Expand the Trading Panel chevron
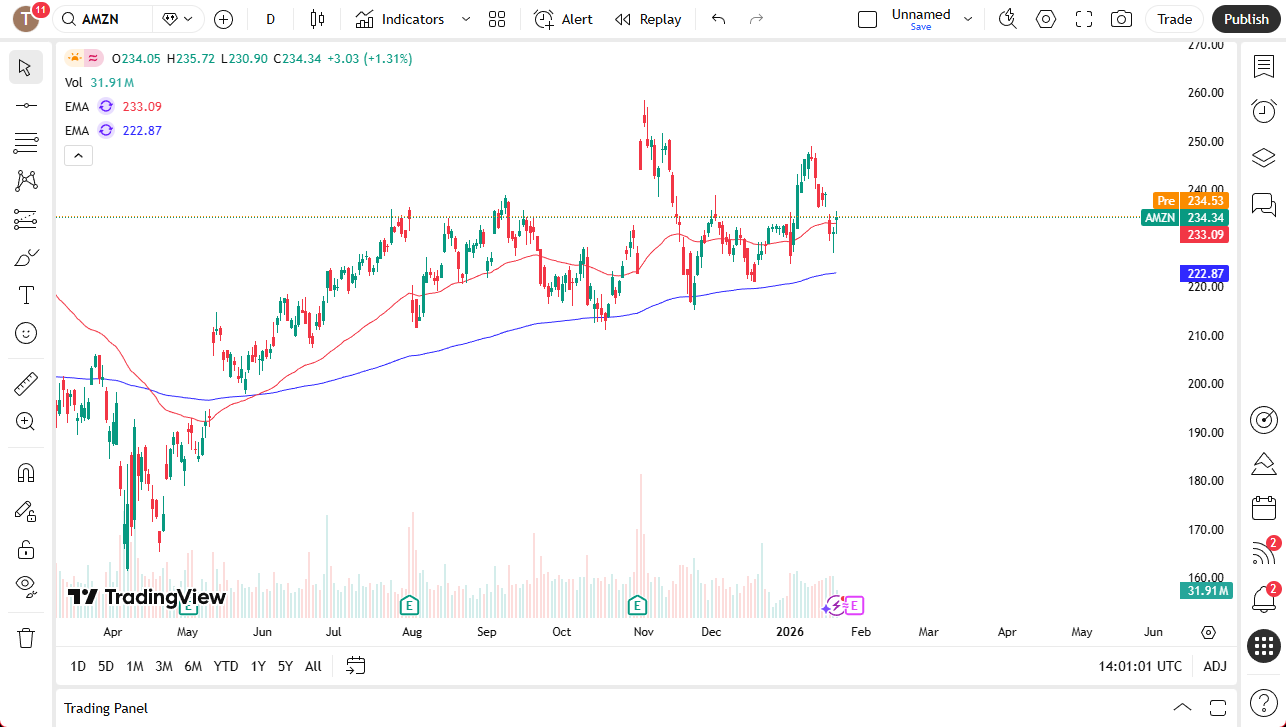 click(x=1182, y=708)
